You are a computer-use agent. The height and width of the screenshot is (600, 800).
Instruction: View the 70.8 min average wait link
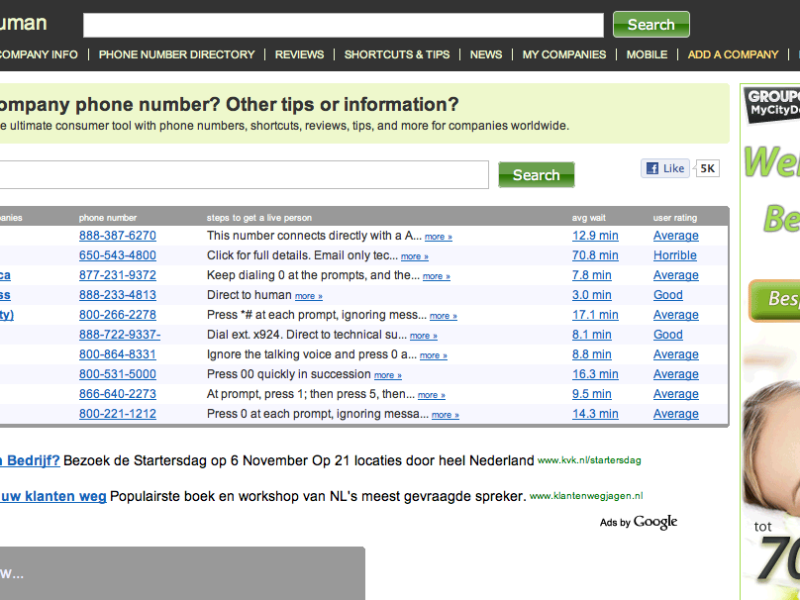point(595,256)
